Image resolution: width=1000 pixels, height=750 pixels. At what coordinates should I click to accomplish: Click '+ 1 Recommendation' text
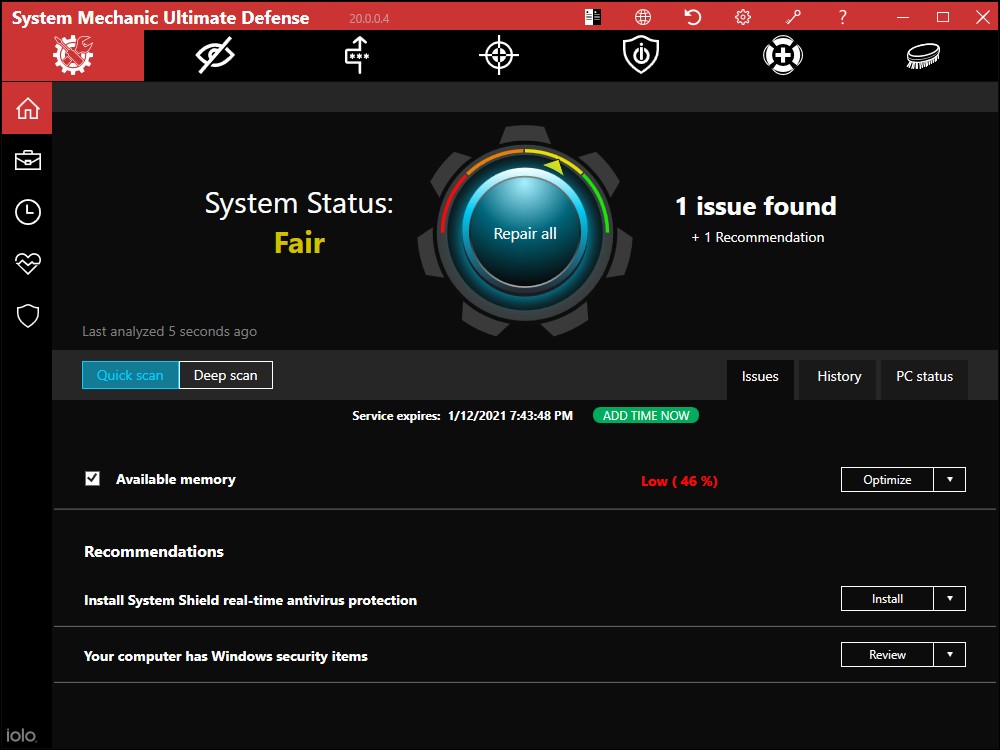pos(758,237)
